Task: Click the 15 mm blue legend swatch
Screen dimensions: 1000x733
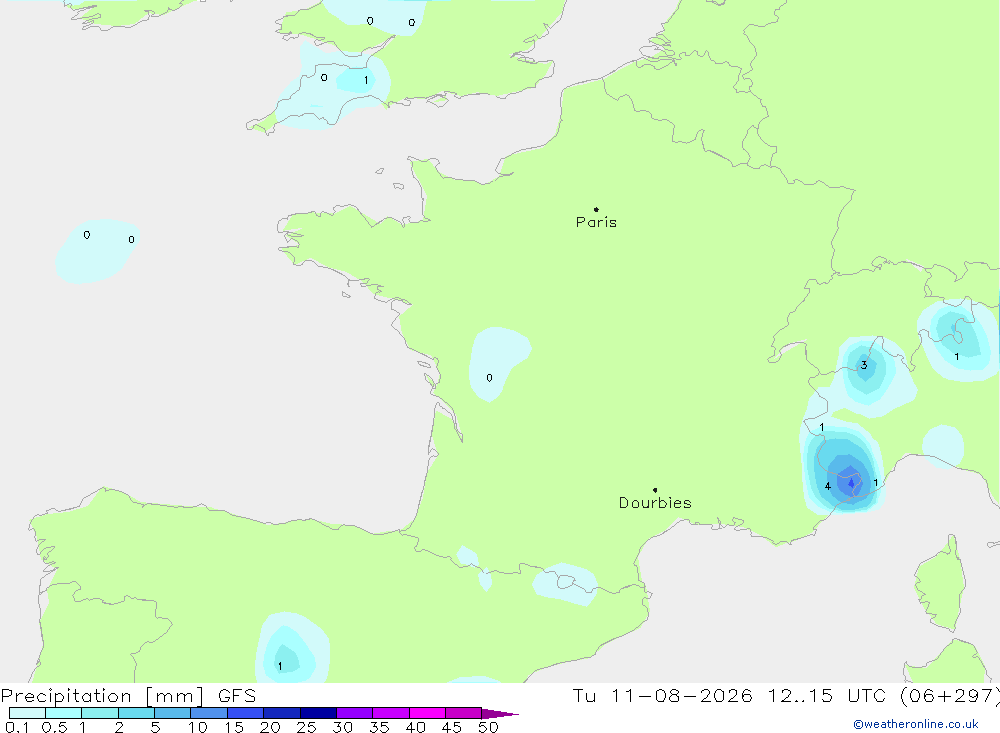Action: 245,713
